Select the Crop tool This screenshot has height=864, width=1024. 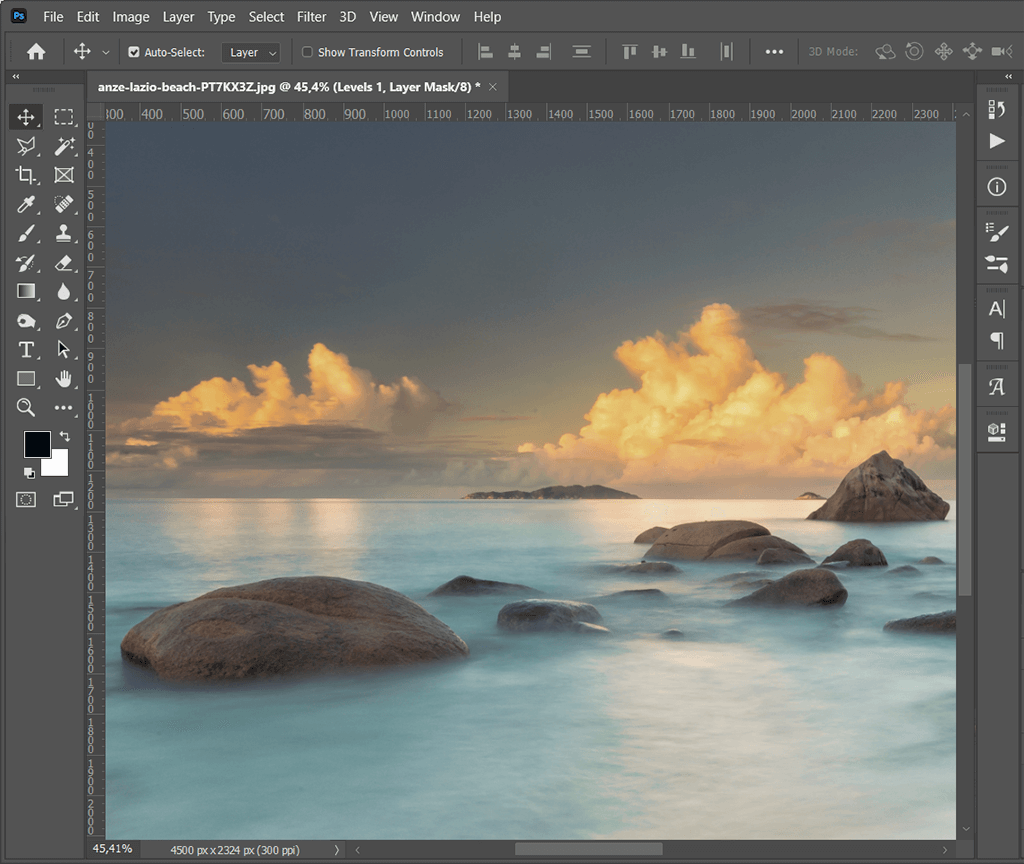25,175
